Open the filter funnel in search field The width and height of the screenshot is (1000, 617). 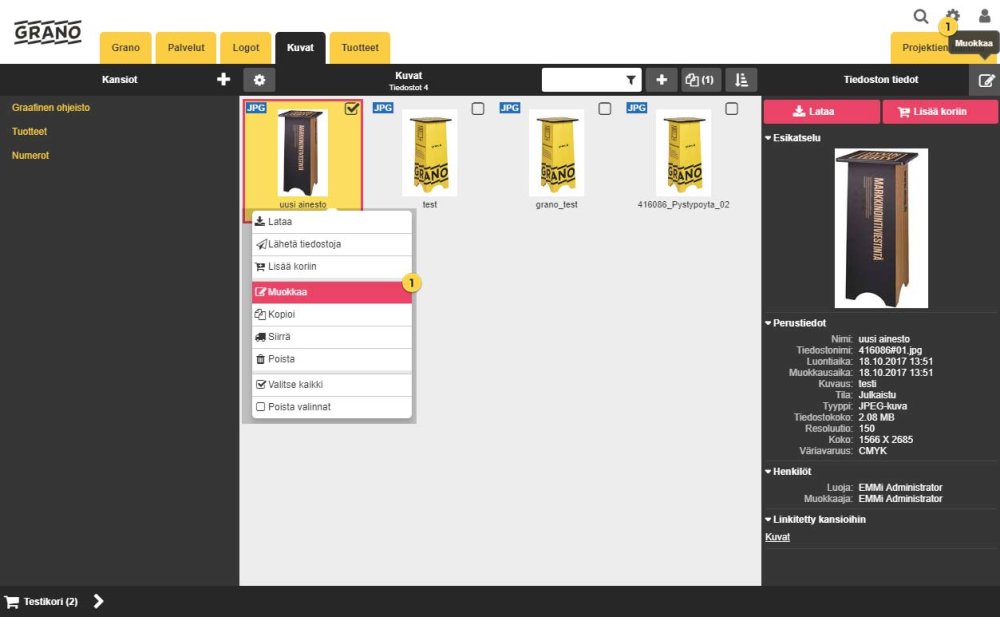tap(630, 80)
